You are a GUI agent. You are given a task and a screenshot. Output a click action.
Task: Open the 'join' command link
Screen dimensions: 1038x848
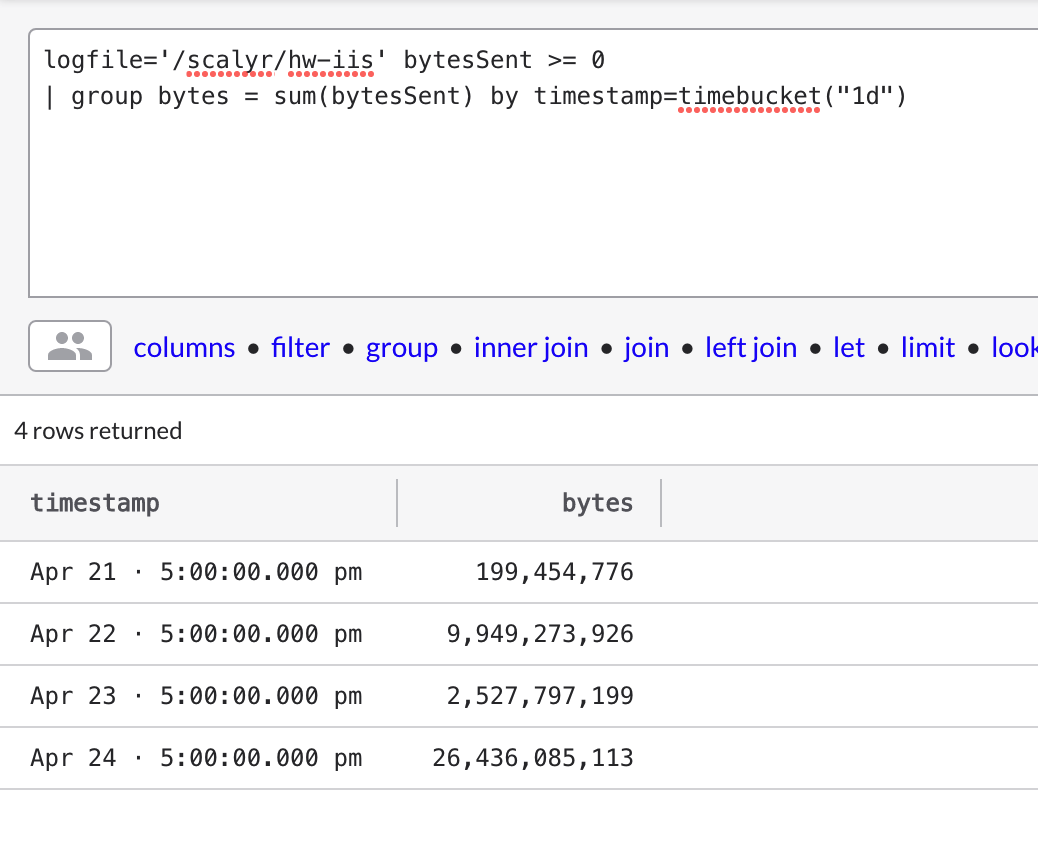coord(646,348)
